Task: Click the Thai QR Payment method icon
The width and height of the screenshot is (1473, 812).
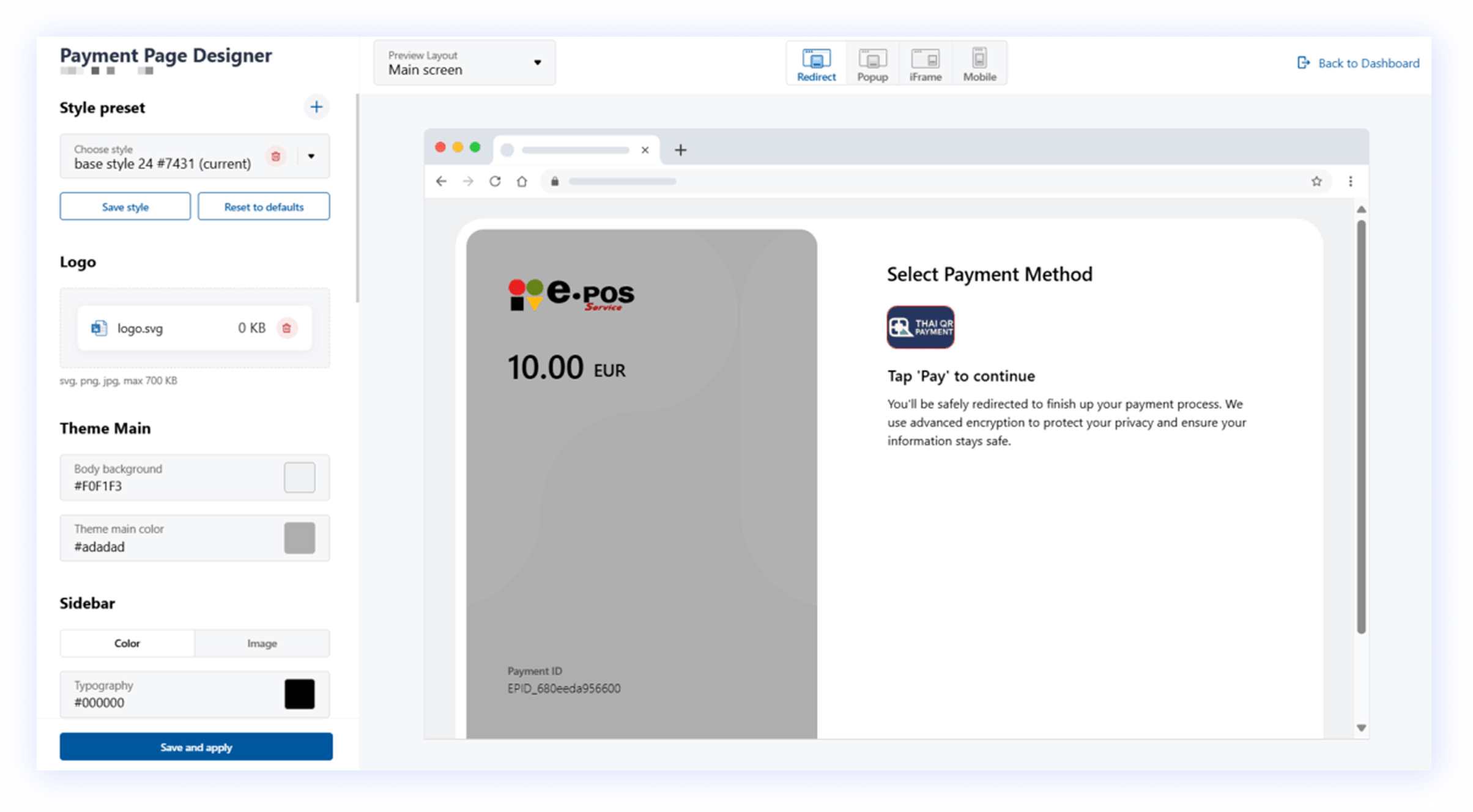Action: click(x=920, y=327)
